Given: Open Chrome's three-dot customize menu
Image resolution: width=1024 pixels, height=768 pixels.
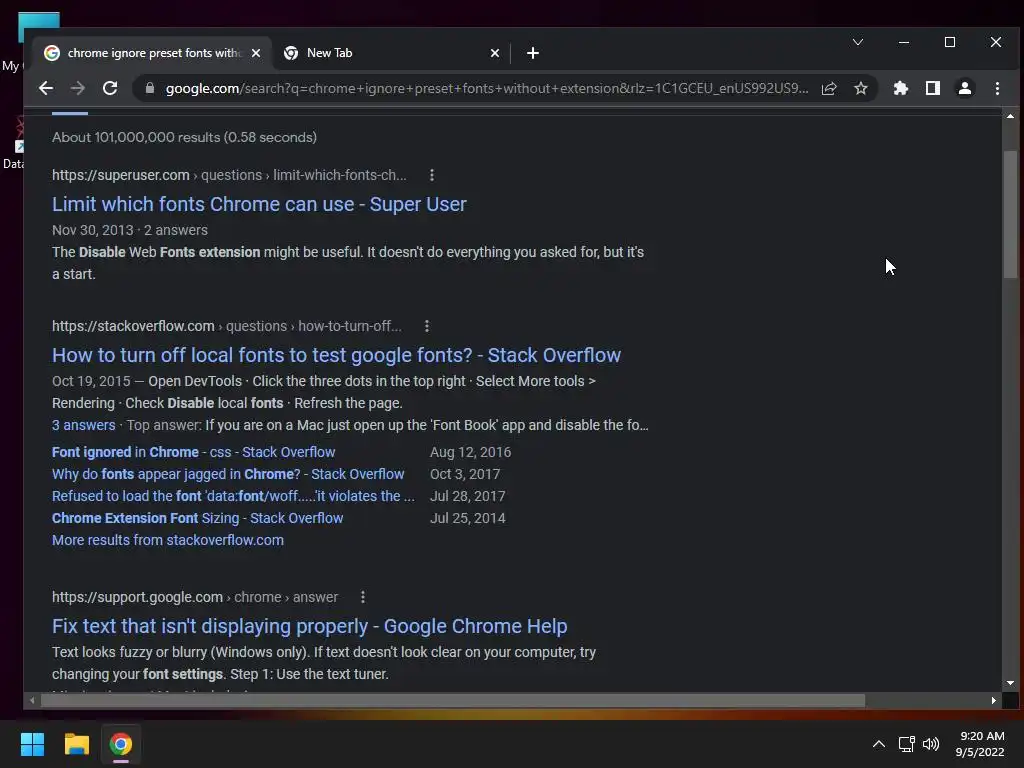Looking at the screenshot, I should pyautogui.click(x=997, y=88).
